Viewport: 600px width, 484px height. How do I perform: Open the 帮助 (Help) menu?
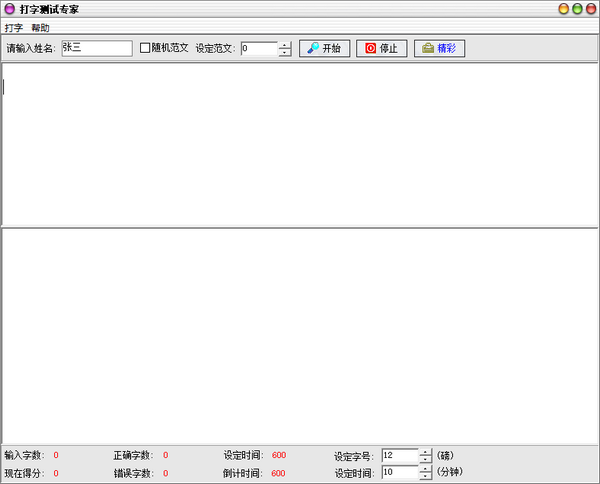[x=40, y=27]
